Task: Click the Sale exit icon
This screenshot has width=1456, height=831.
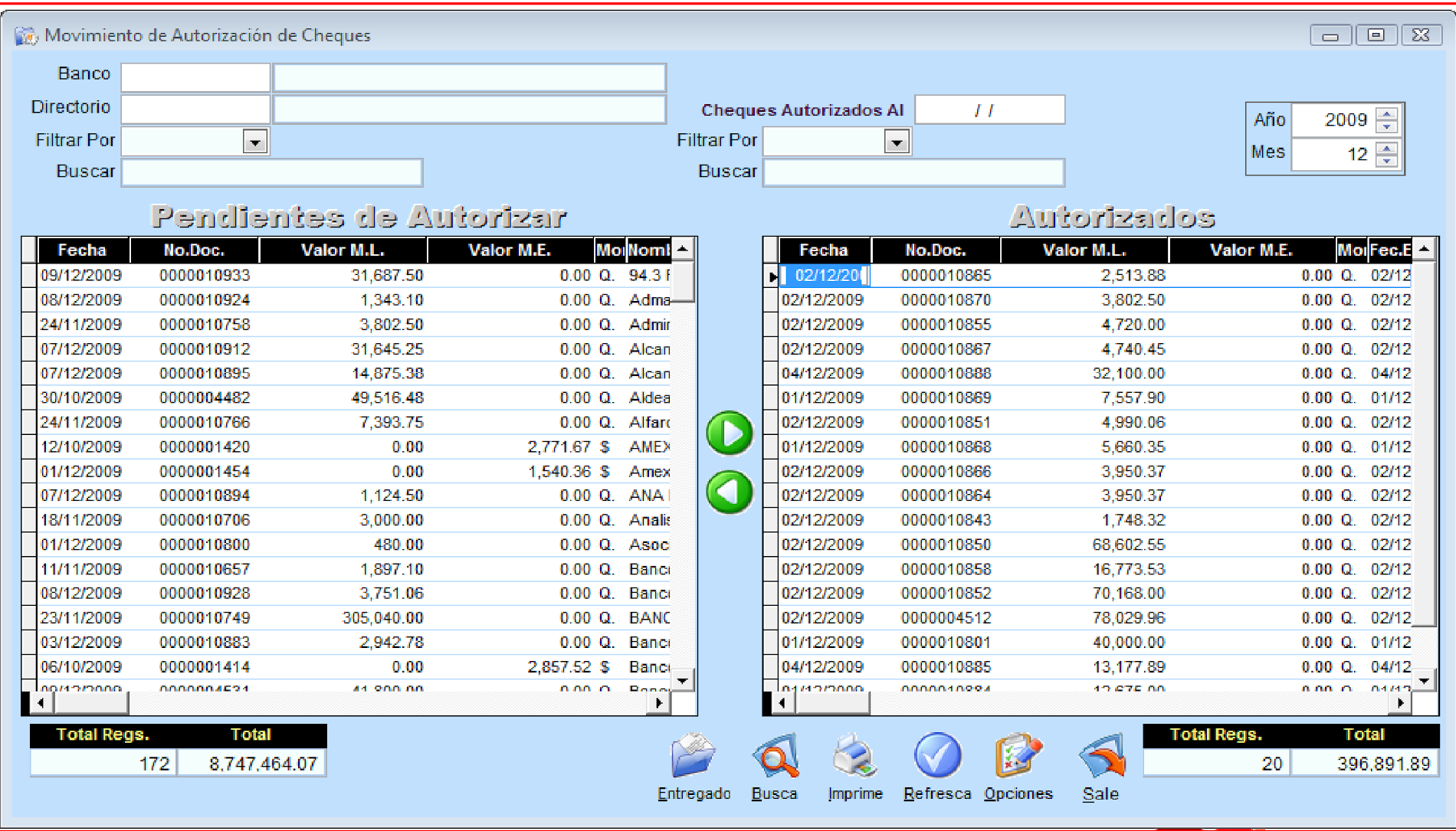Action: (x=1100, y=757)
